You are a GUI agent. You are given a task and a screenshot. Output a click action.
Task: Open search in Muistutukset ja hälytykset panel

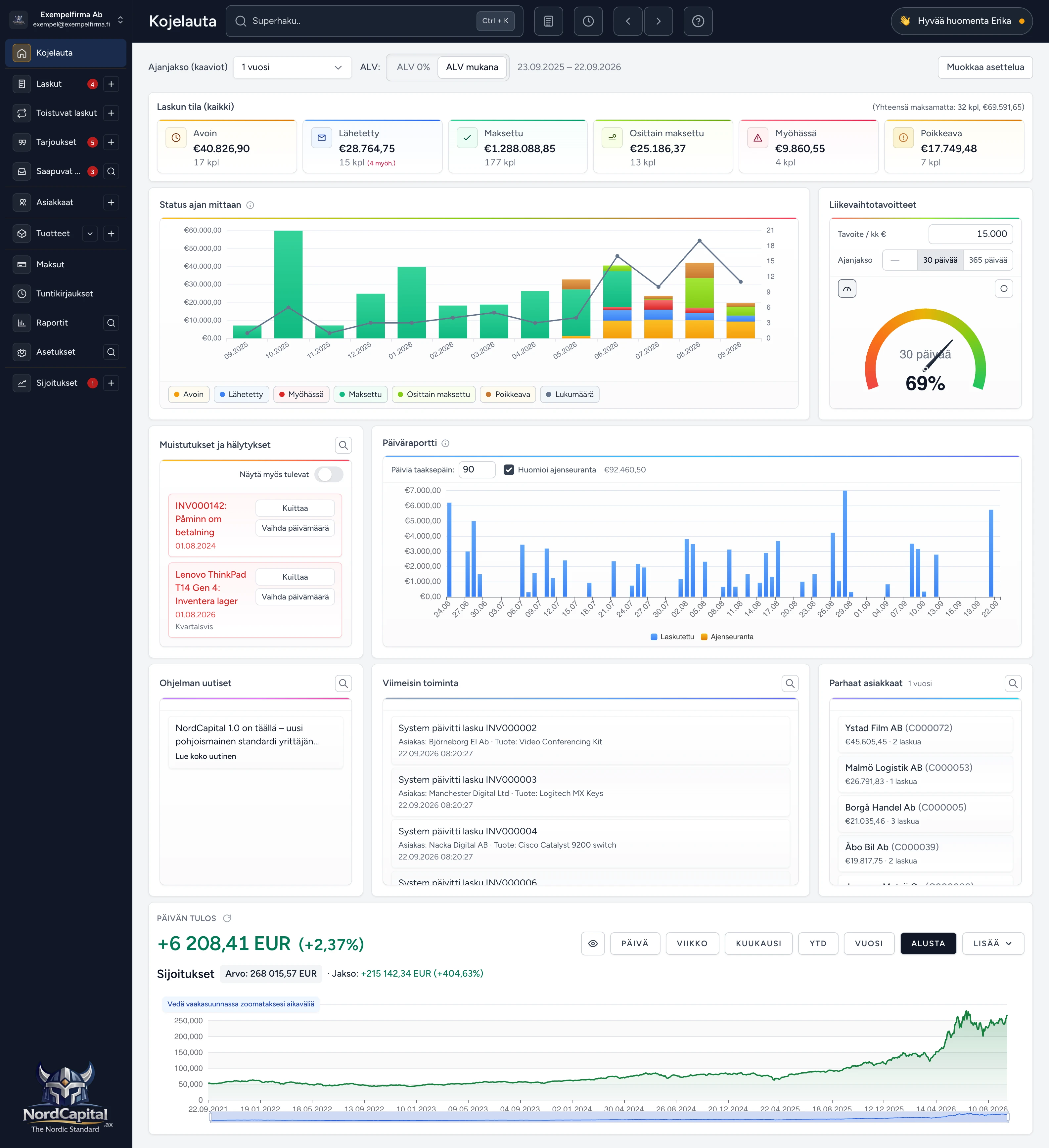[x=343, y=445]
